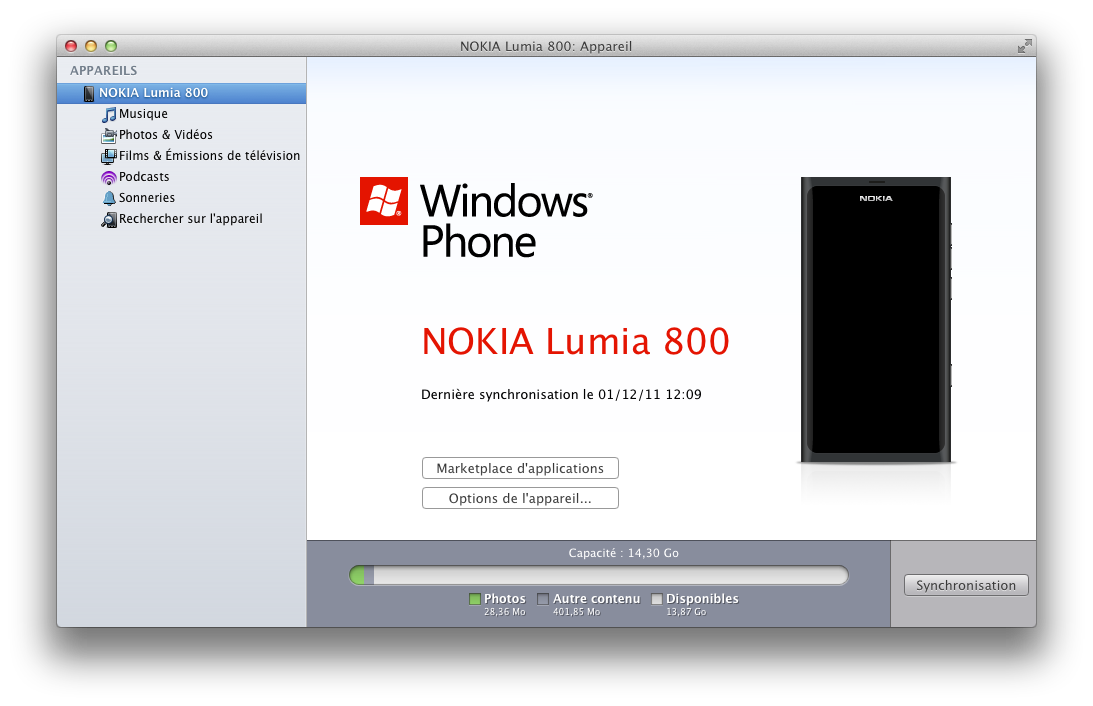Click the Capacité : 14,30 Go label
The image size is (1093, 706).
[x=623, y=553]
